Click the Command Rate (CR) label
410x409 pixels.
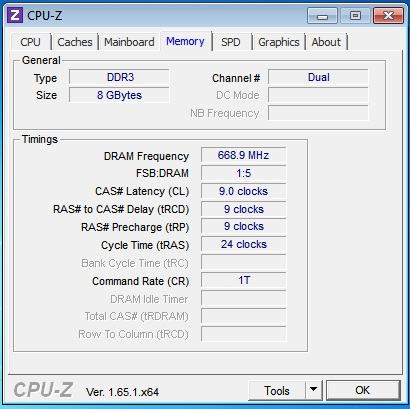141,282
